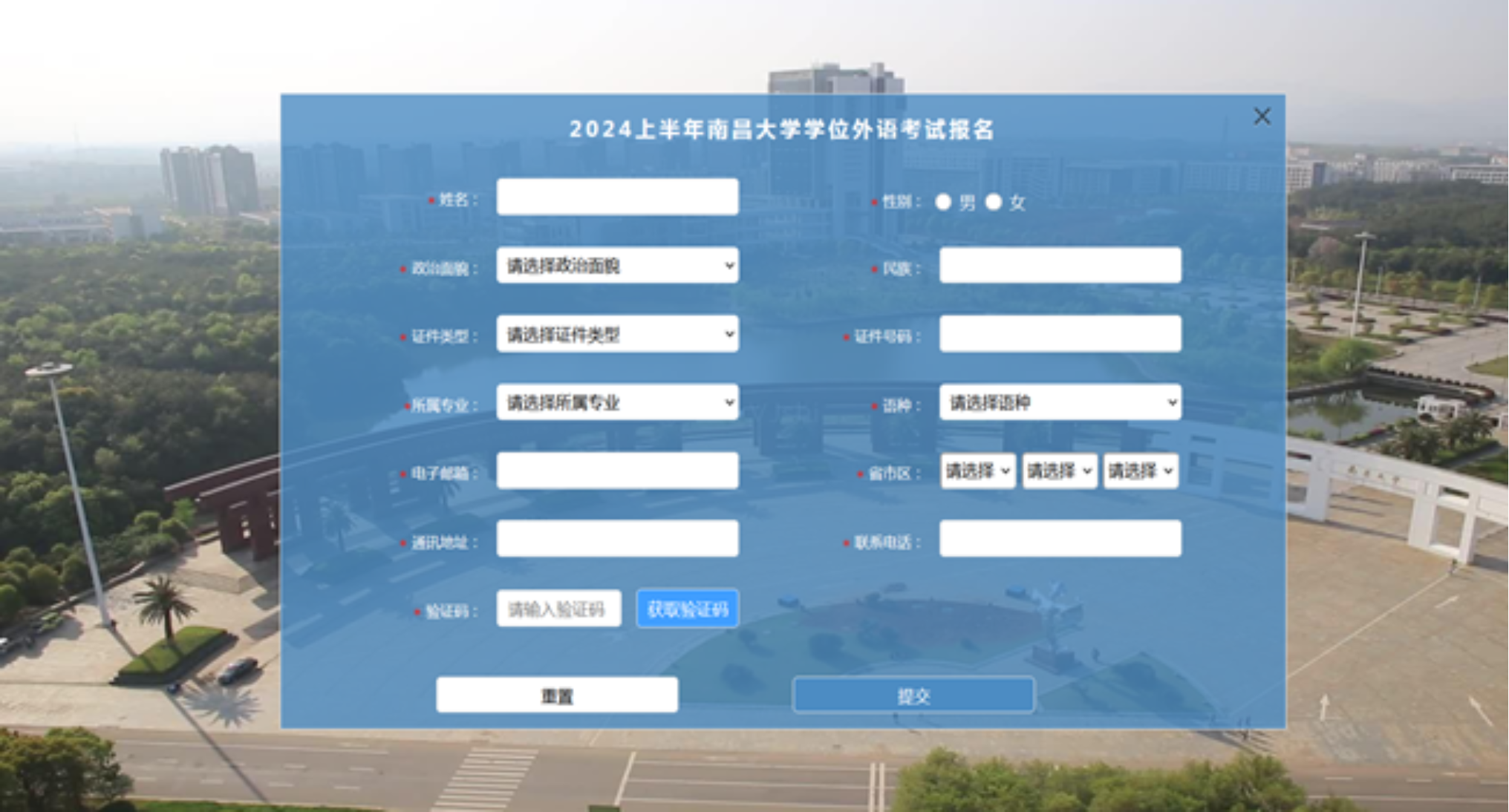Click the 通讯地址 address field

point(617,539)
